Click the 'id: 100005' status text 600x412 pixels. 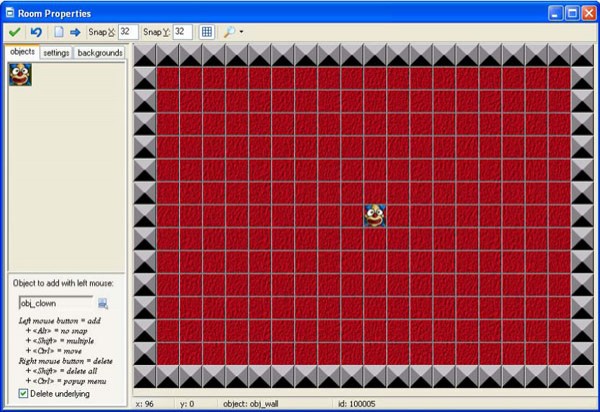click(x=356, y=404)
